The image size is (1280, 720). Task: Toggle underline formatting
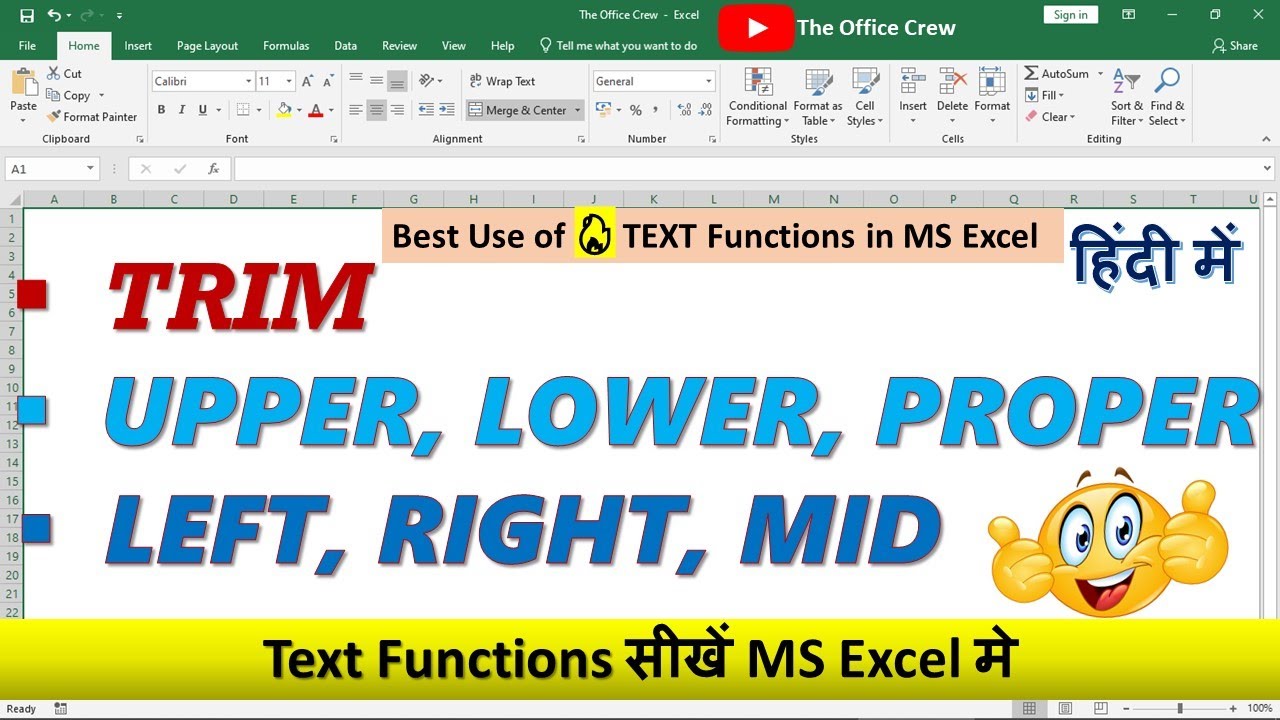tap(203, 110)
